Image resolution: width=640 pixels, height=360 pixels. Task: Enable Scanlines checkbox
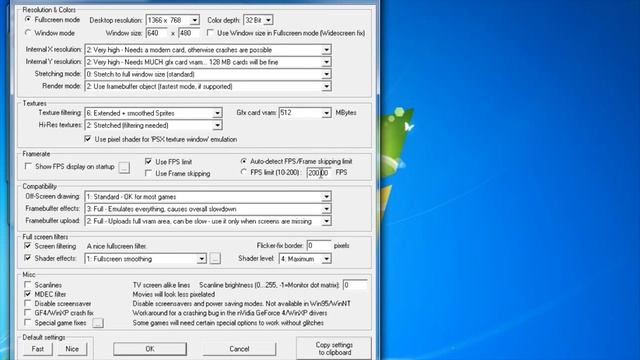[28, 284]
